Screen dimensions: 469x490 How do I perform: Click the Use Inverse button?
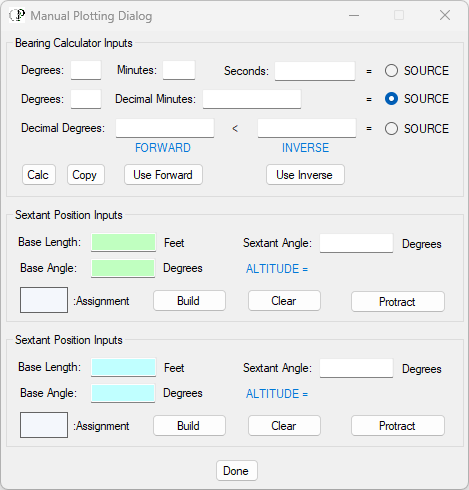click(x=305, y=175)
